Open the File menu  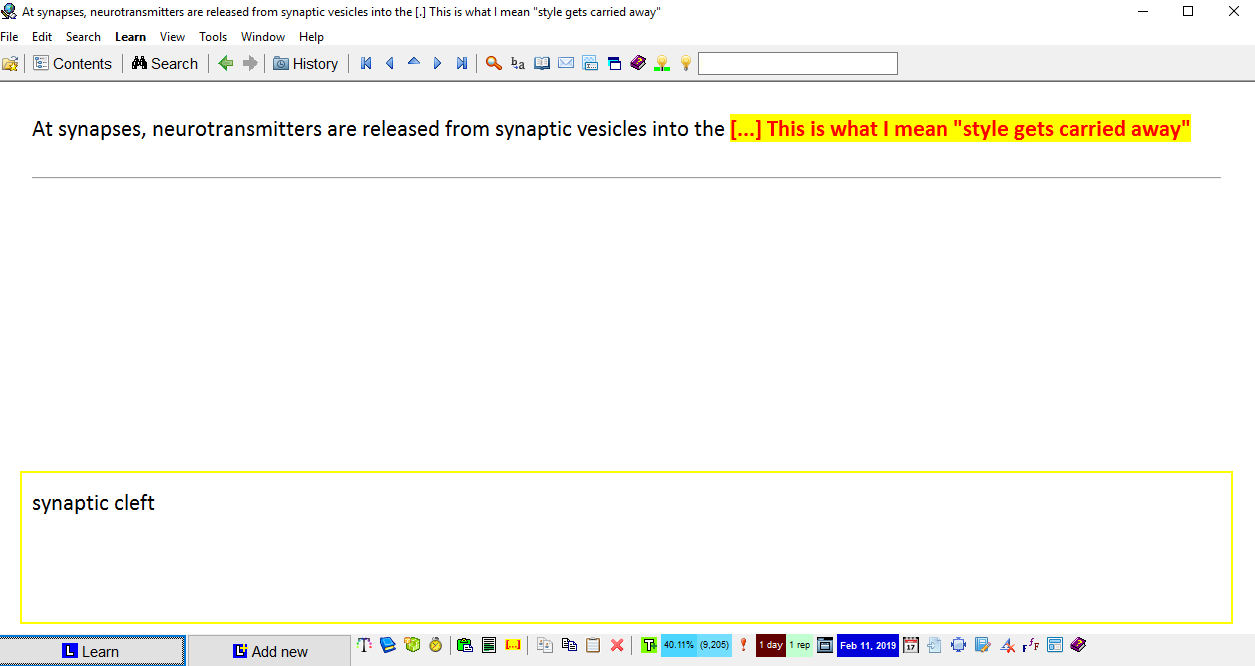pos(9,37)
